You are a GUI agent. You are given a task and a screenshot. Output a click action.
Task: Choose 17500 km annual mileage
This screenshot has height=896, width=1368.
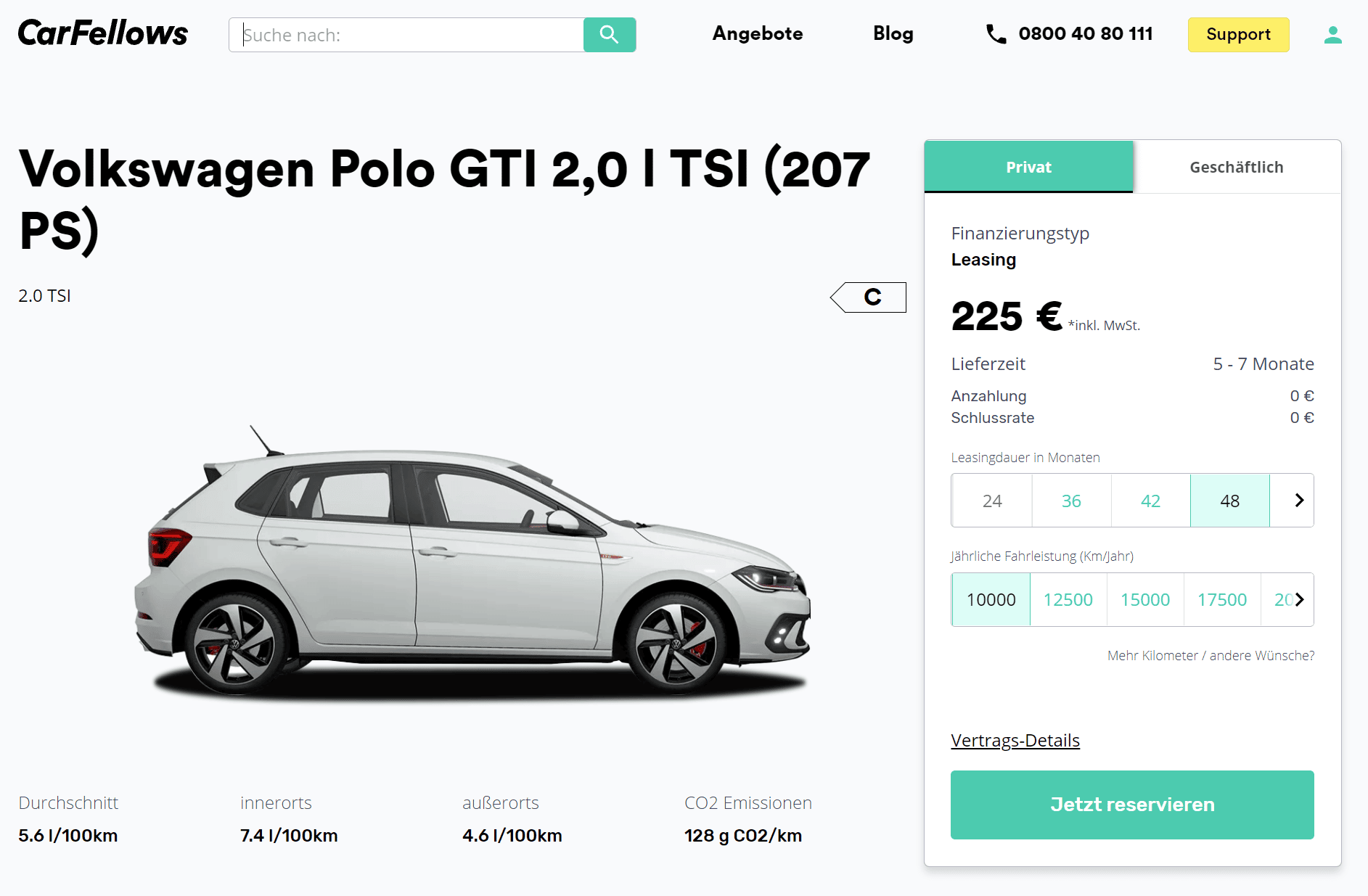pyautogui.click(x=1222, y=600)
